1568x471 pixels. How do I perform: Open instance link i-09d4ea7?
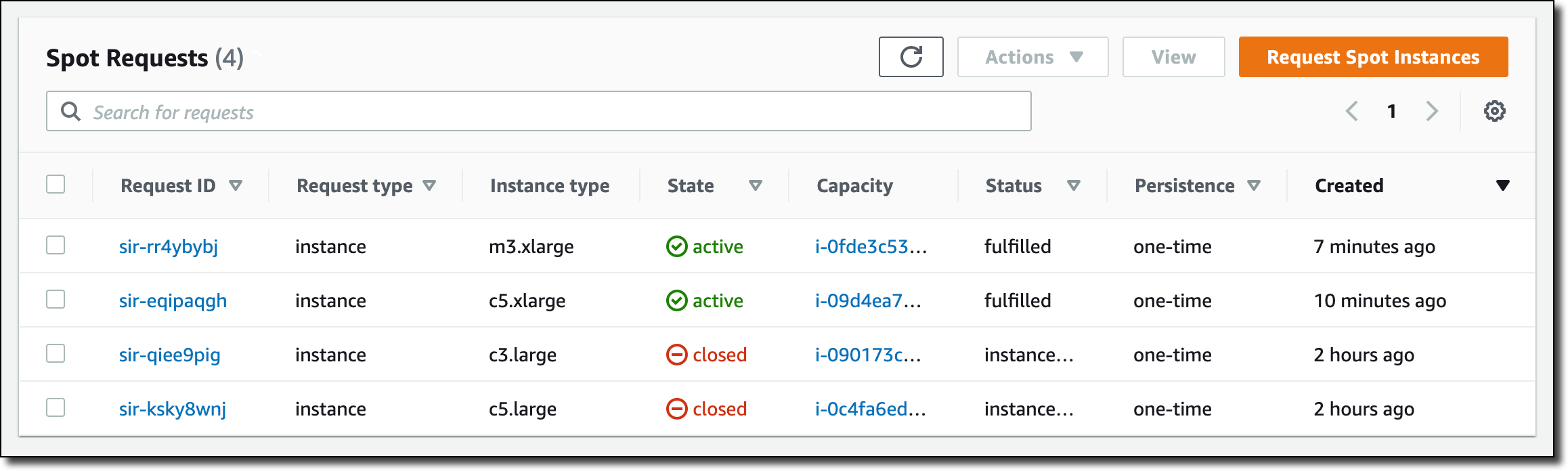(x=868, y=301)
